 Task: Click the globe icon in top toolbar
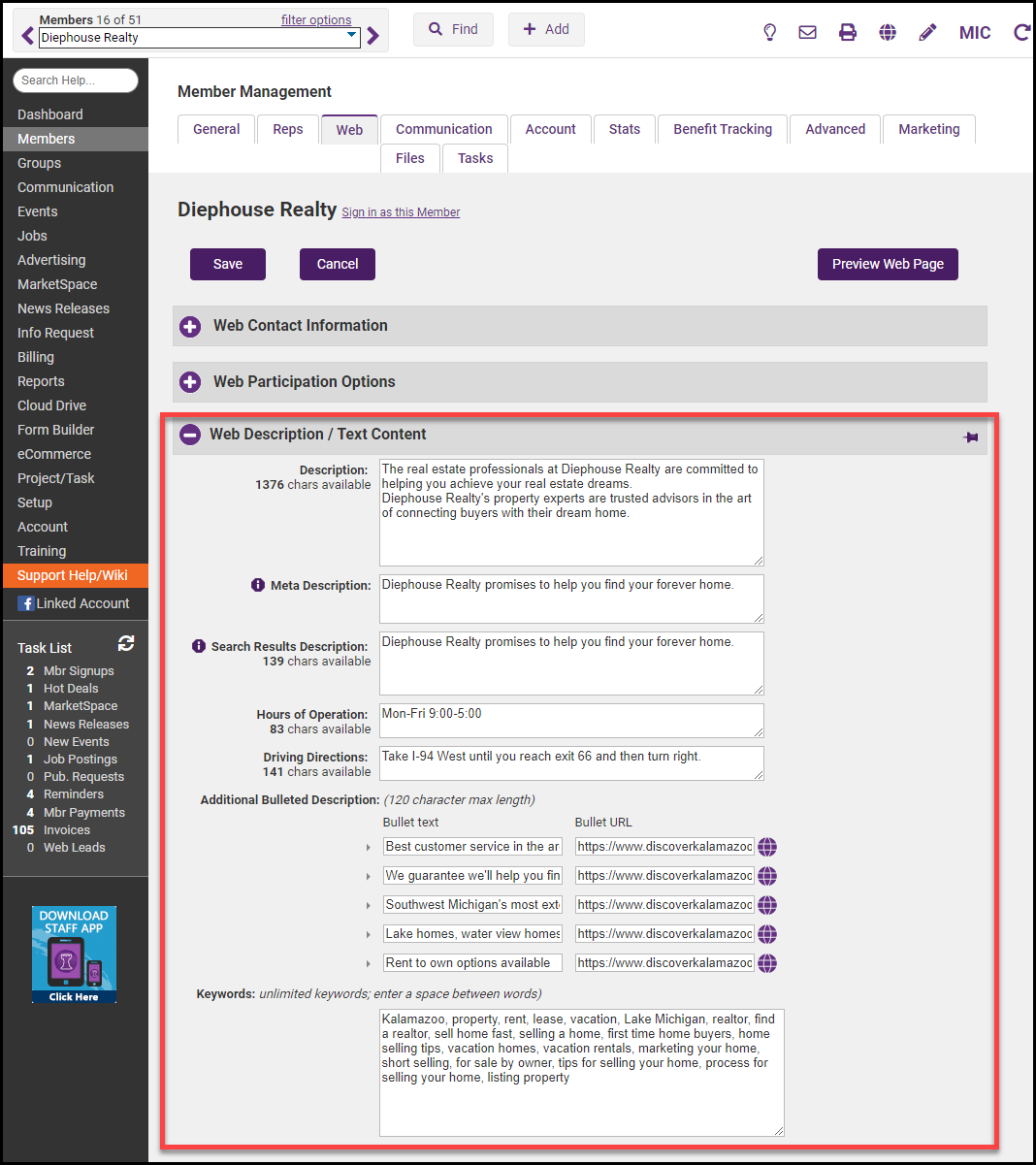(888, 32)
